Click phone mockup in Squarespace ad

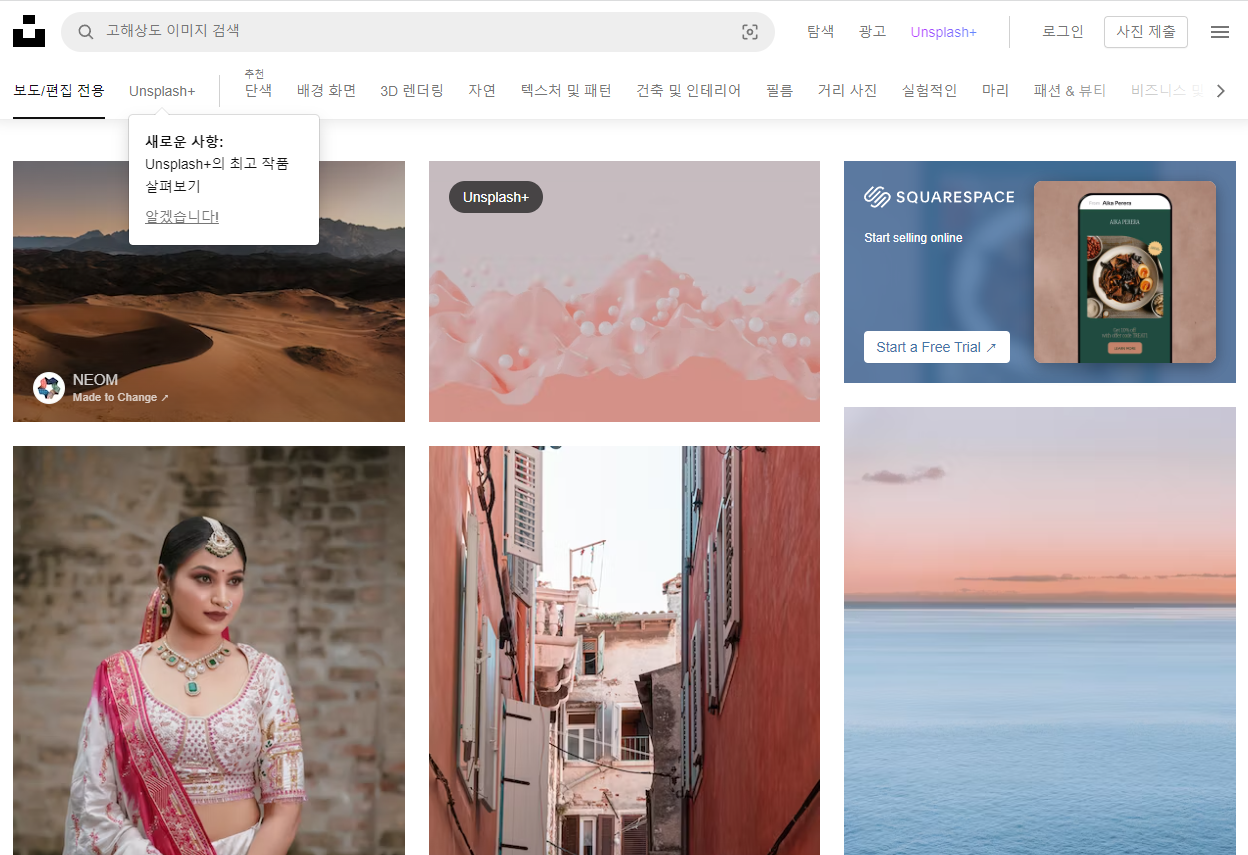pos(1124,278)
